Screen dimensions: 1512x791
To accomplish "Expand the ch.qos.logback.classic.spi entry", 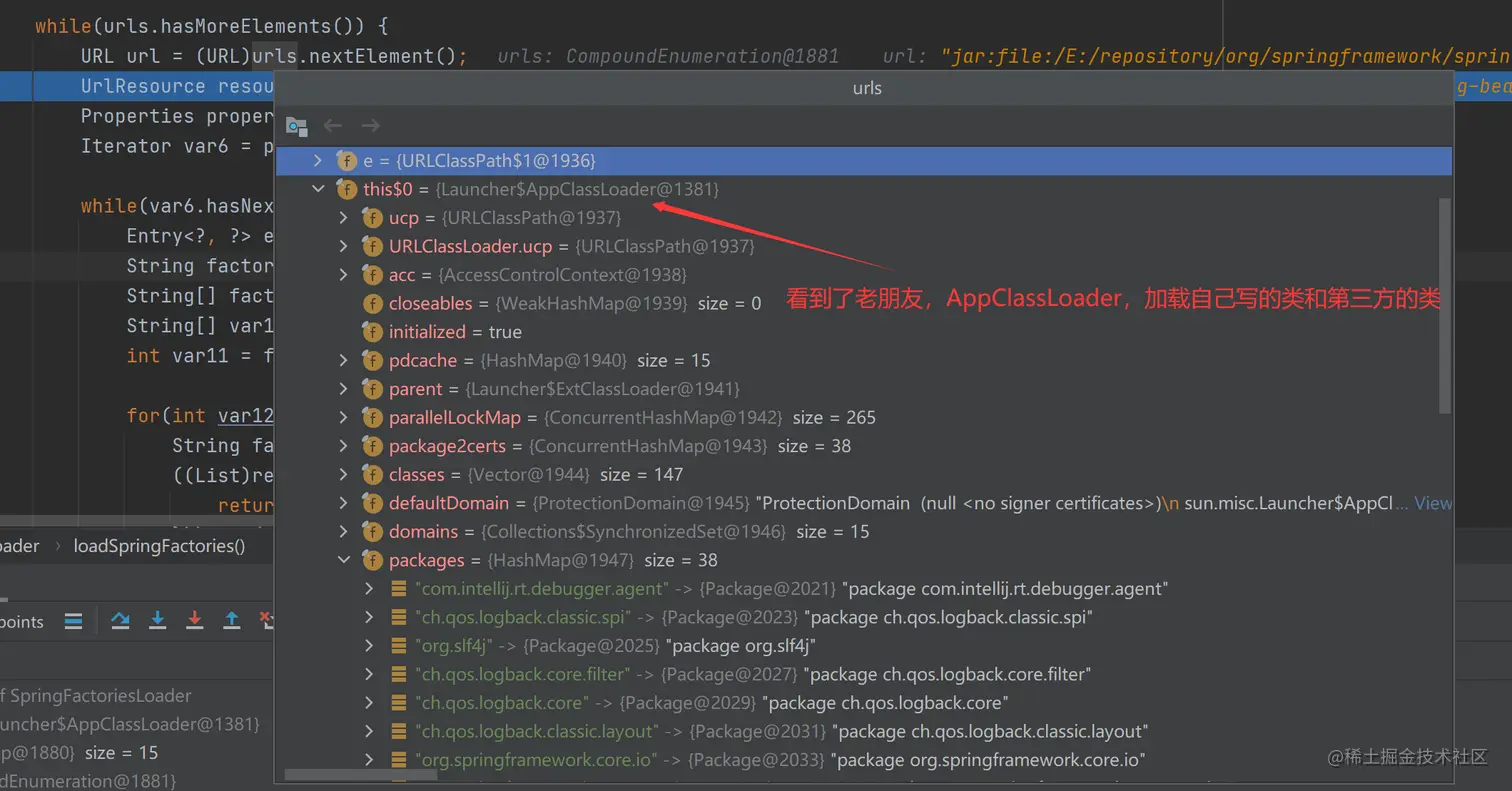I will [x=369, y=618].
